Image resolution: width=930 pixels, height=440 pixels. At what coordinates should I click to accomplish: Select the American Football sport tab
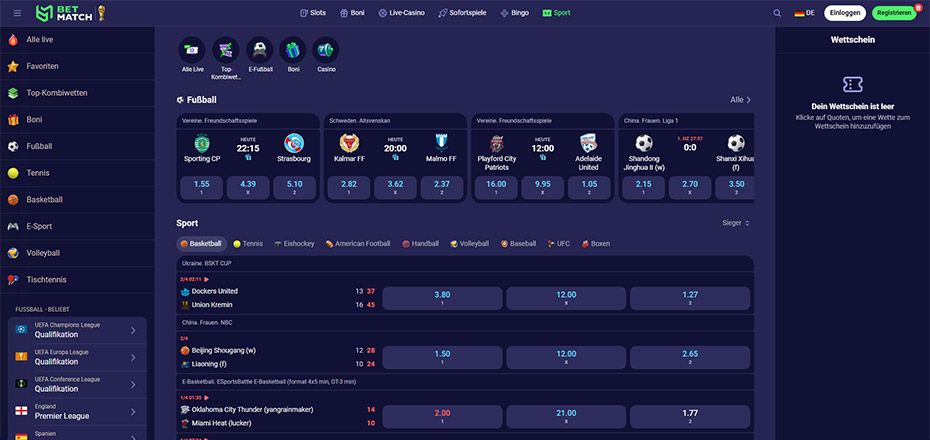click(x=358, y=244)
